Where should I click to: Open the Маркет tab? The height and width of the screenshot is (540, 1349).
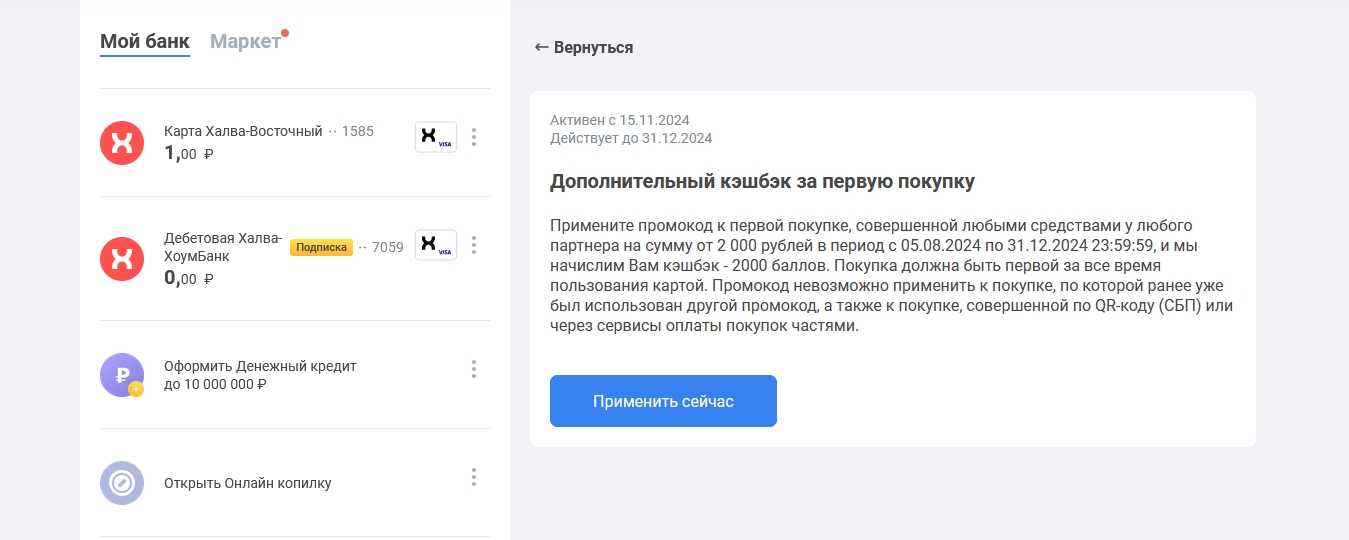245,42
